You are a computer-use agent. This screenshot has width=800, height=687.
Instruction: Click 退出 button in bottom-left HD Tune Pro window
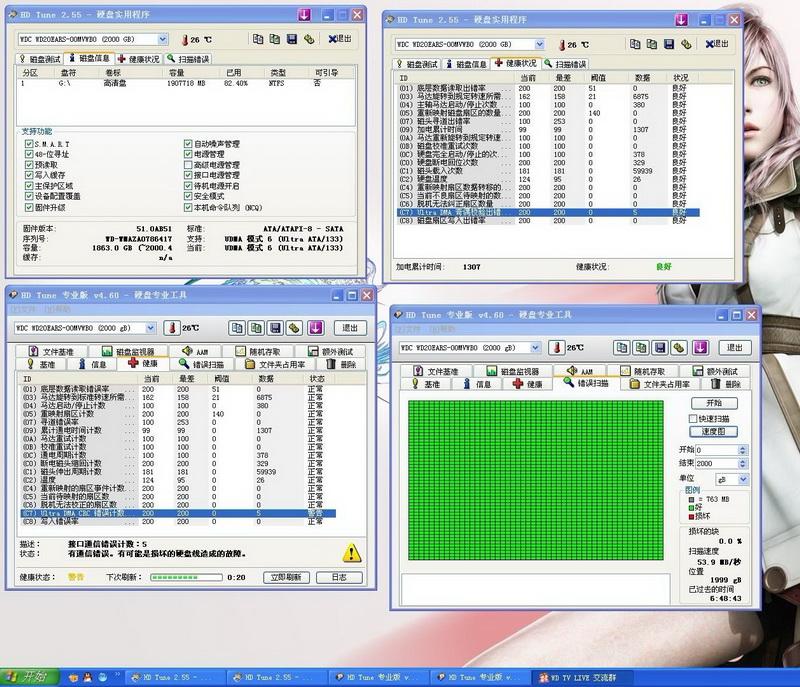pyautogui.click(x=349, y=327)
